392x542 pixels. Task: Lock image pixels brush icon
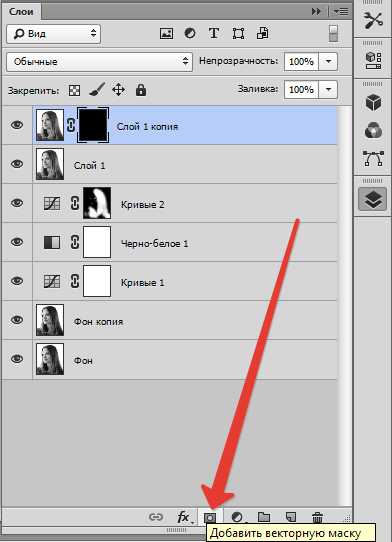[x=97, y=90]
